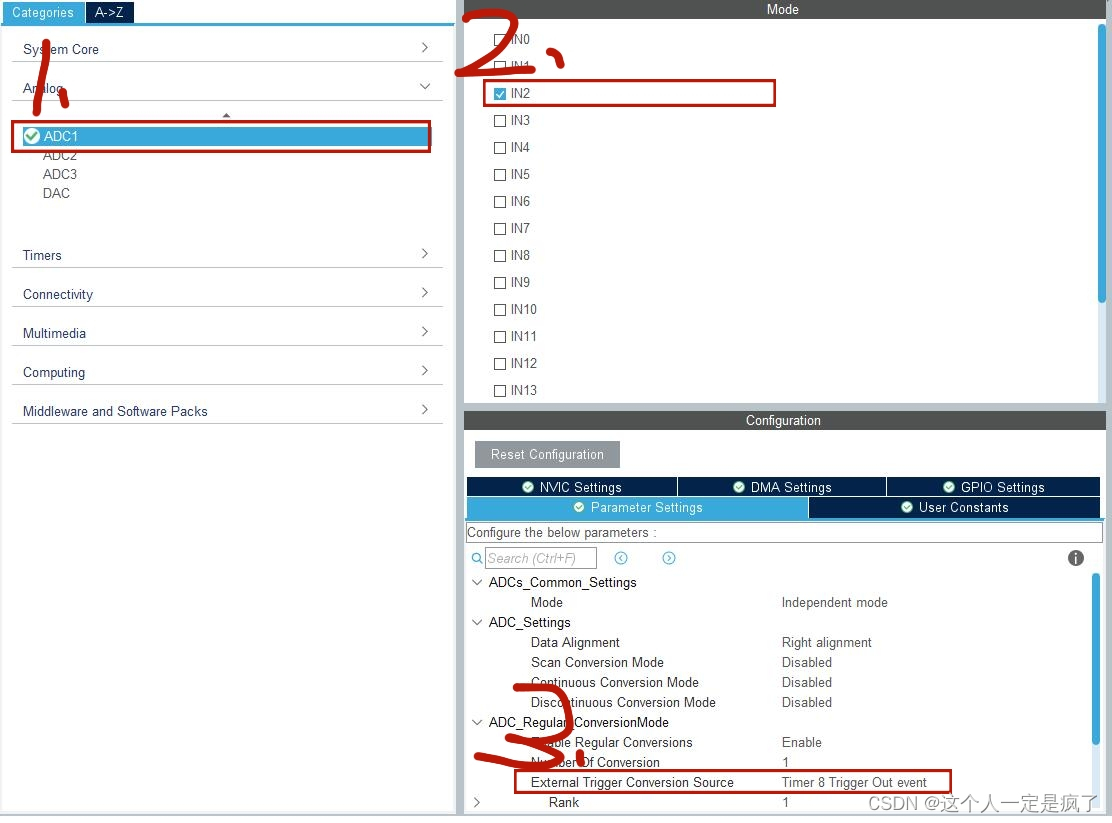Expand the Connectivity category

point(425,292)
